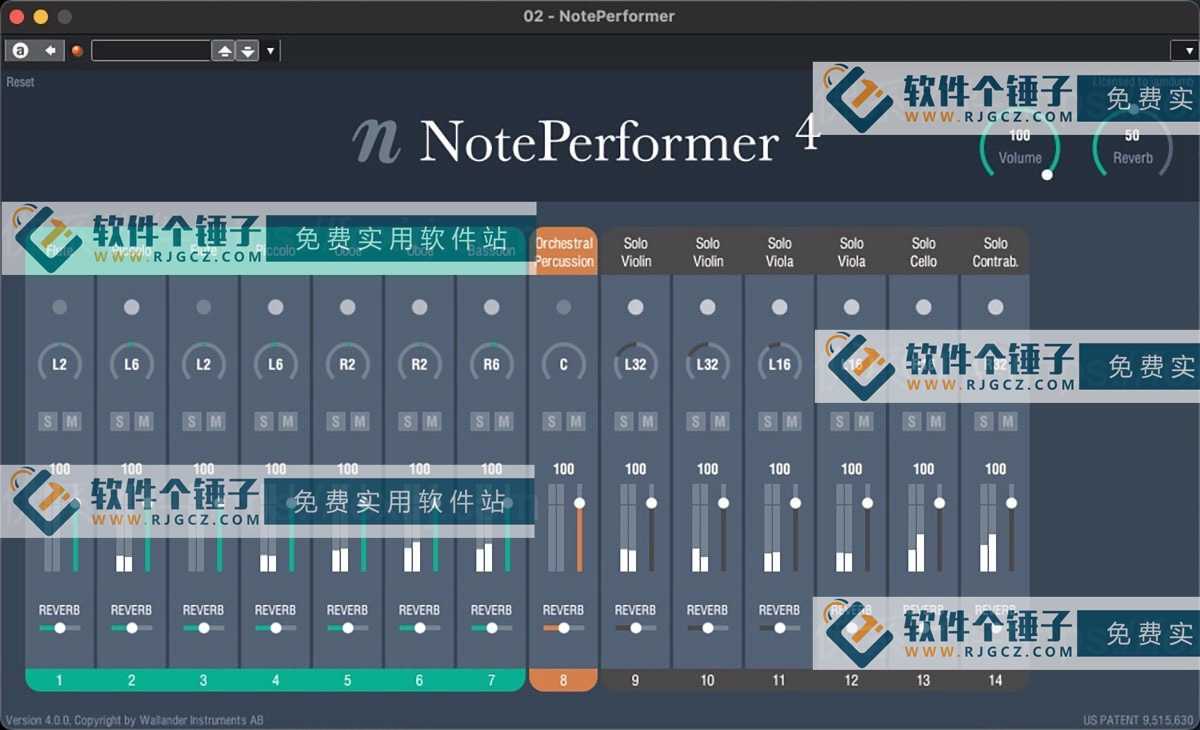Solo the Orchestral Percussion channel
Viewport: 1200px width, 730px height.
coord(552,422)
